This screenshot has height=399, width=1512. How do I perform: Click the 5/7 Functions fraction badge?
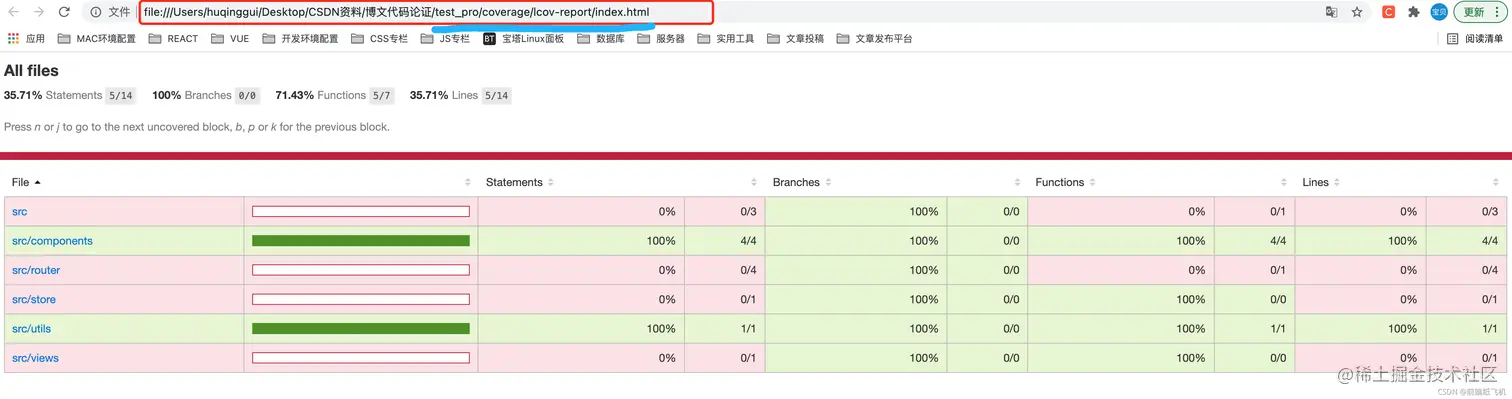click(x=381, y=96)
